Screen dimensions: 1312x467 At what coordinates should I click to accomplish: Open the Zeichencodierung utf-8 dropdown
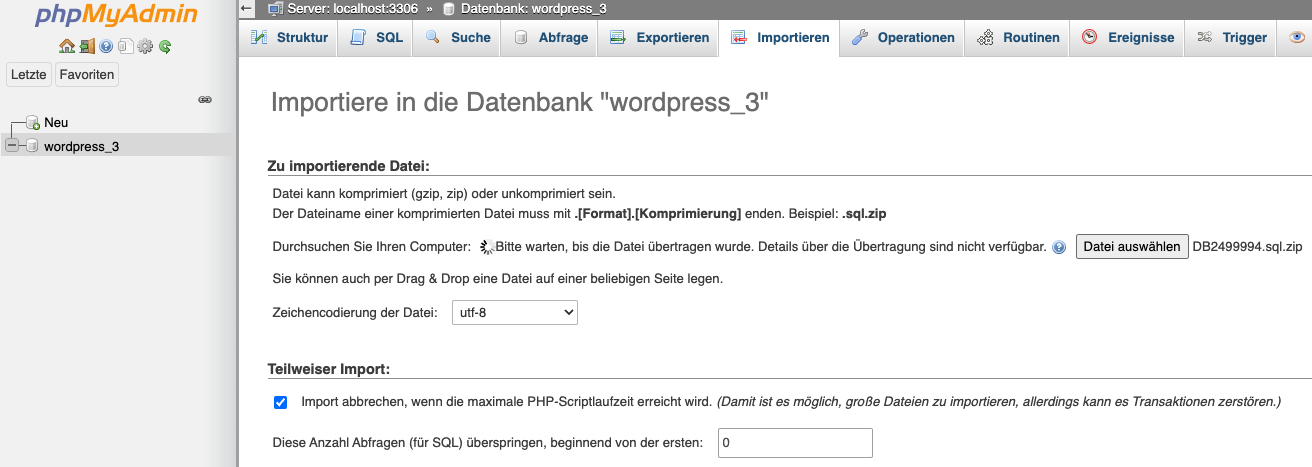515,313
